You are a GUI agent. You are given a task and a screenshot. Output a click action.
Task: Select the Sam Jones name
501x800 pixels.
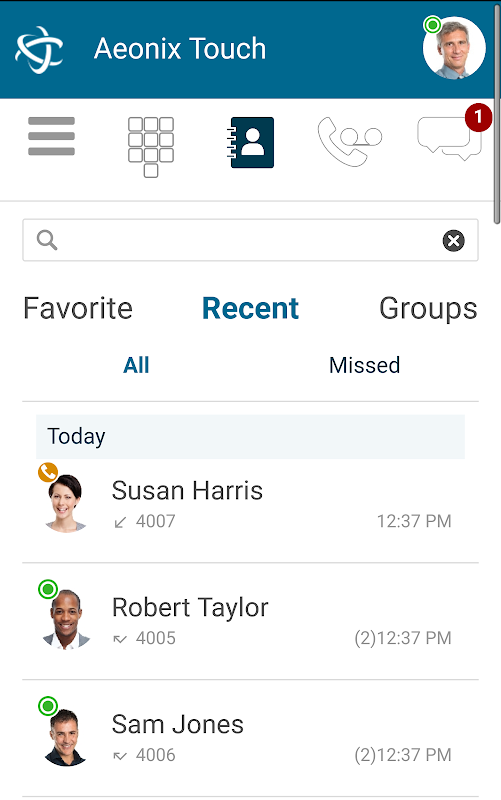point(178,724)
